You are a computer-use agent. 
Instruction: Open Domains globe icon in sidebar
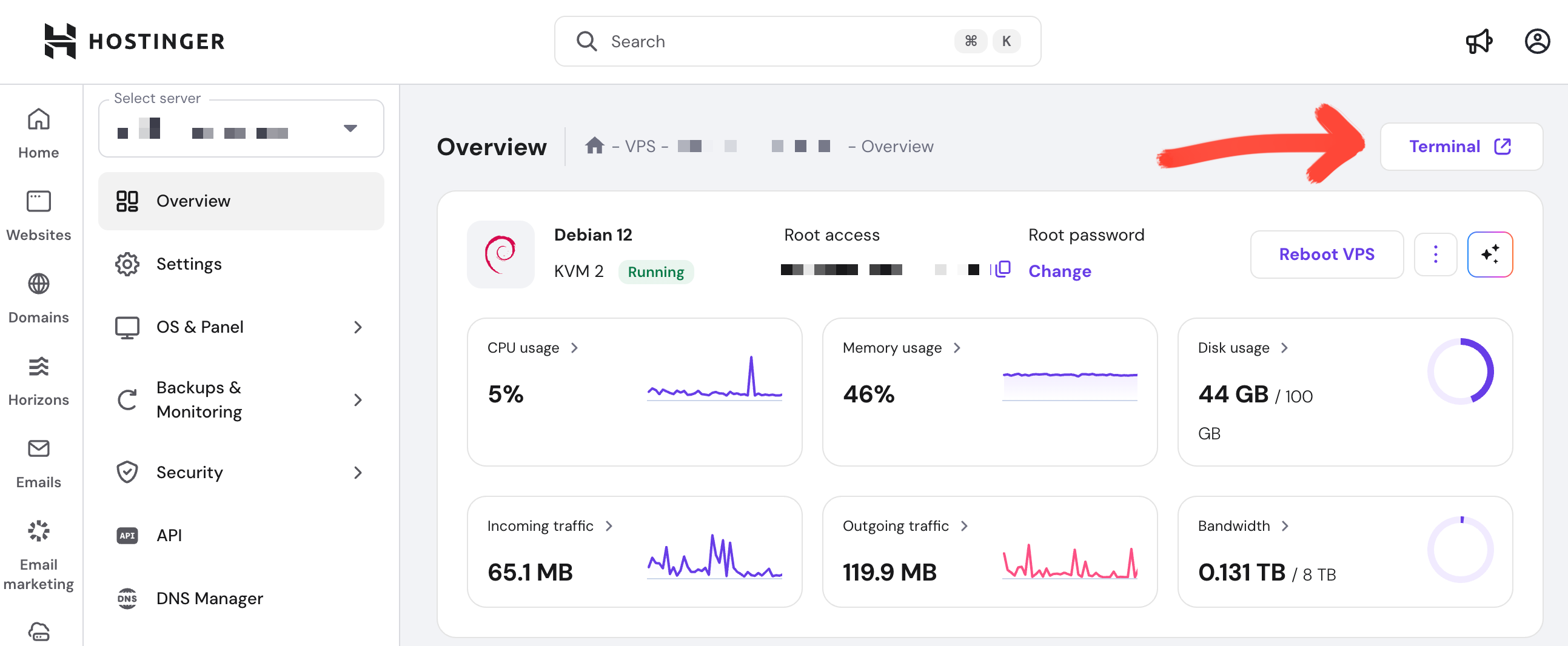[38, 284]
